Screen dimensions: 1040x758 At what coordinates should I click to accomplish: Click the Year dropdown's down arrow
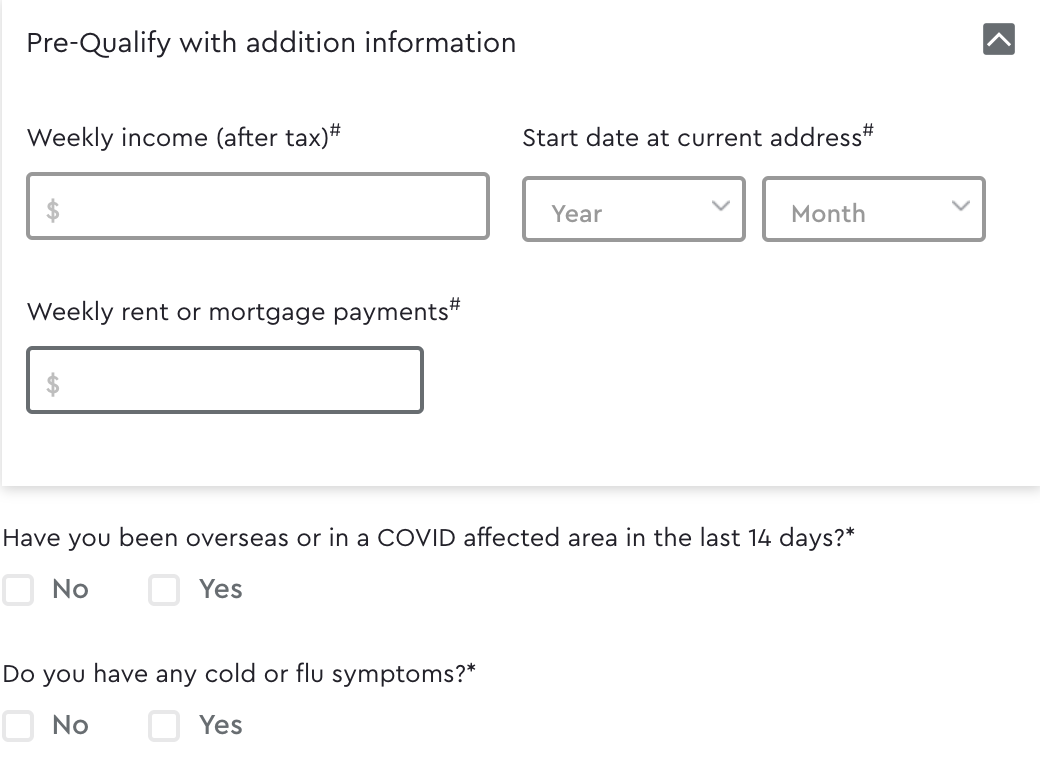720,206
